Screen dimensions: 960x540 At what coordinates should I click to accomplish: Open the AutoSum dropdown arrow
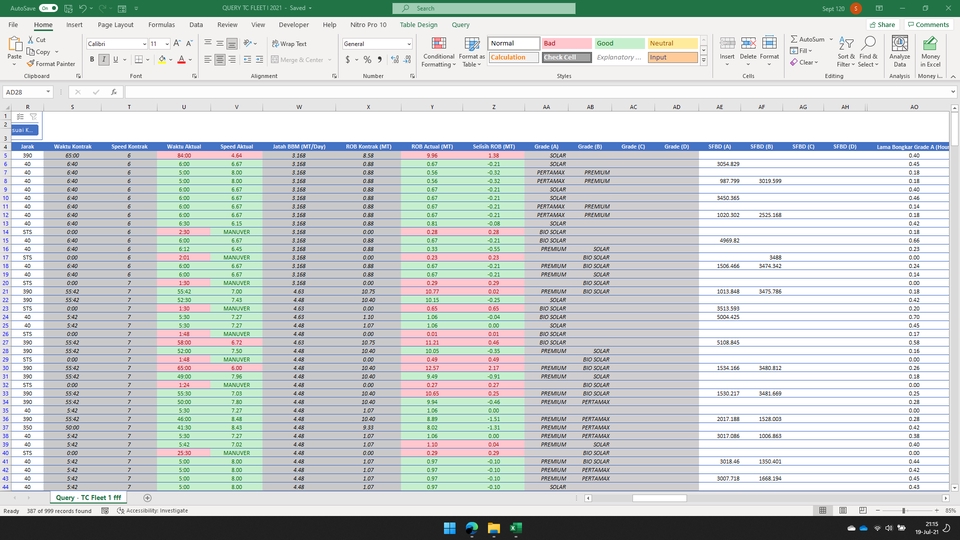pos(831,39)
